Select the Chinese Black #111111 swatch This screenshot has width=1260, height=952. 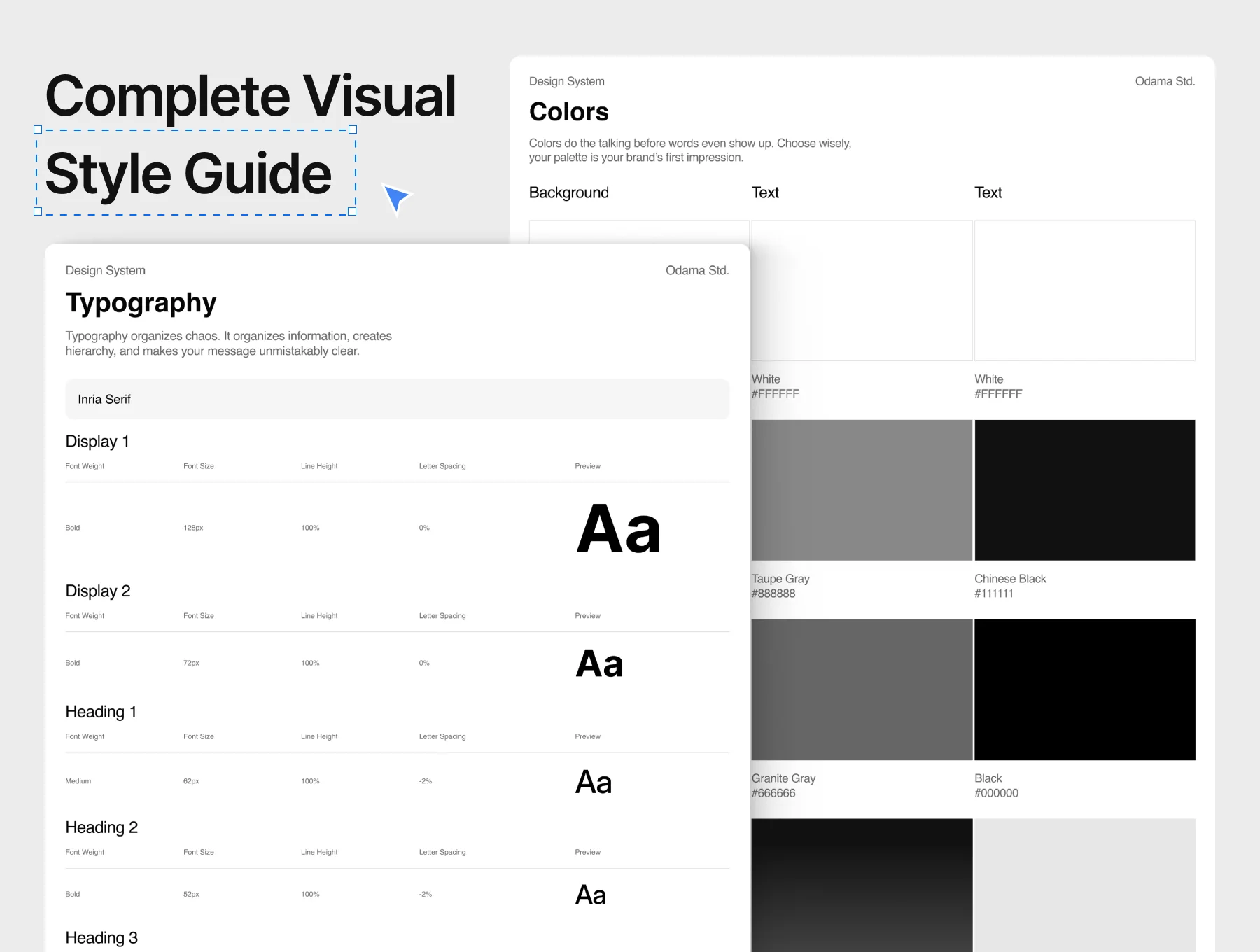click(x=1084, y=490)
